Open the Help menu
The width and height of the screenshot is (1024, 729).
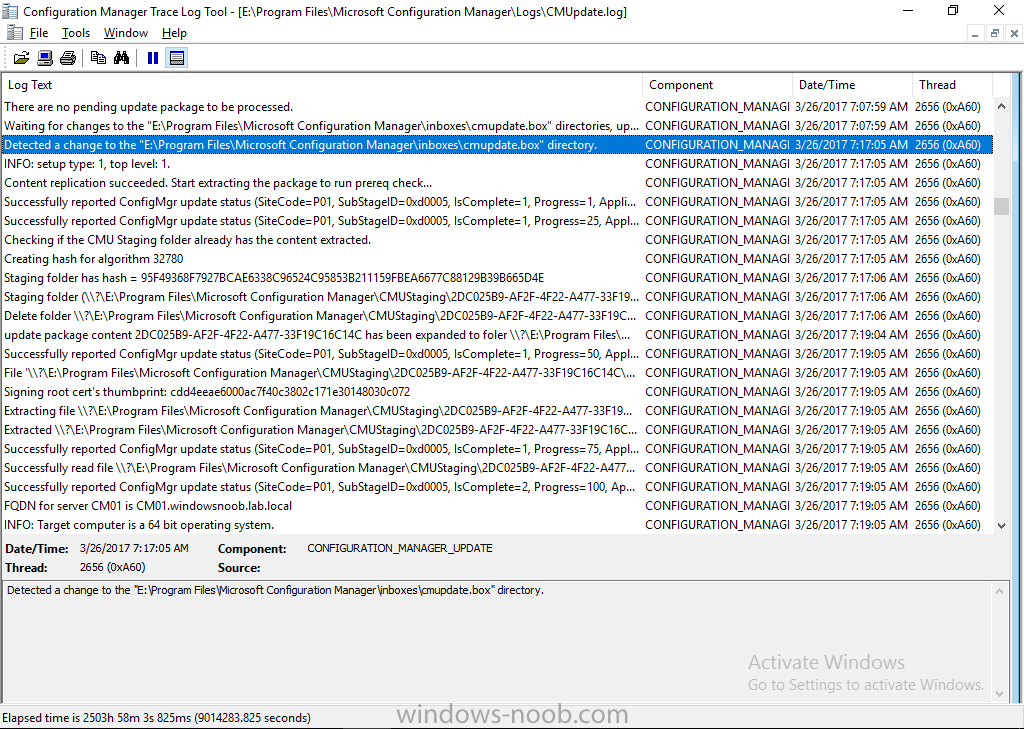174,33
